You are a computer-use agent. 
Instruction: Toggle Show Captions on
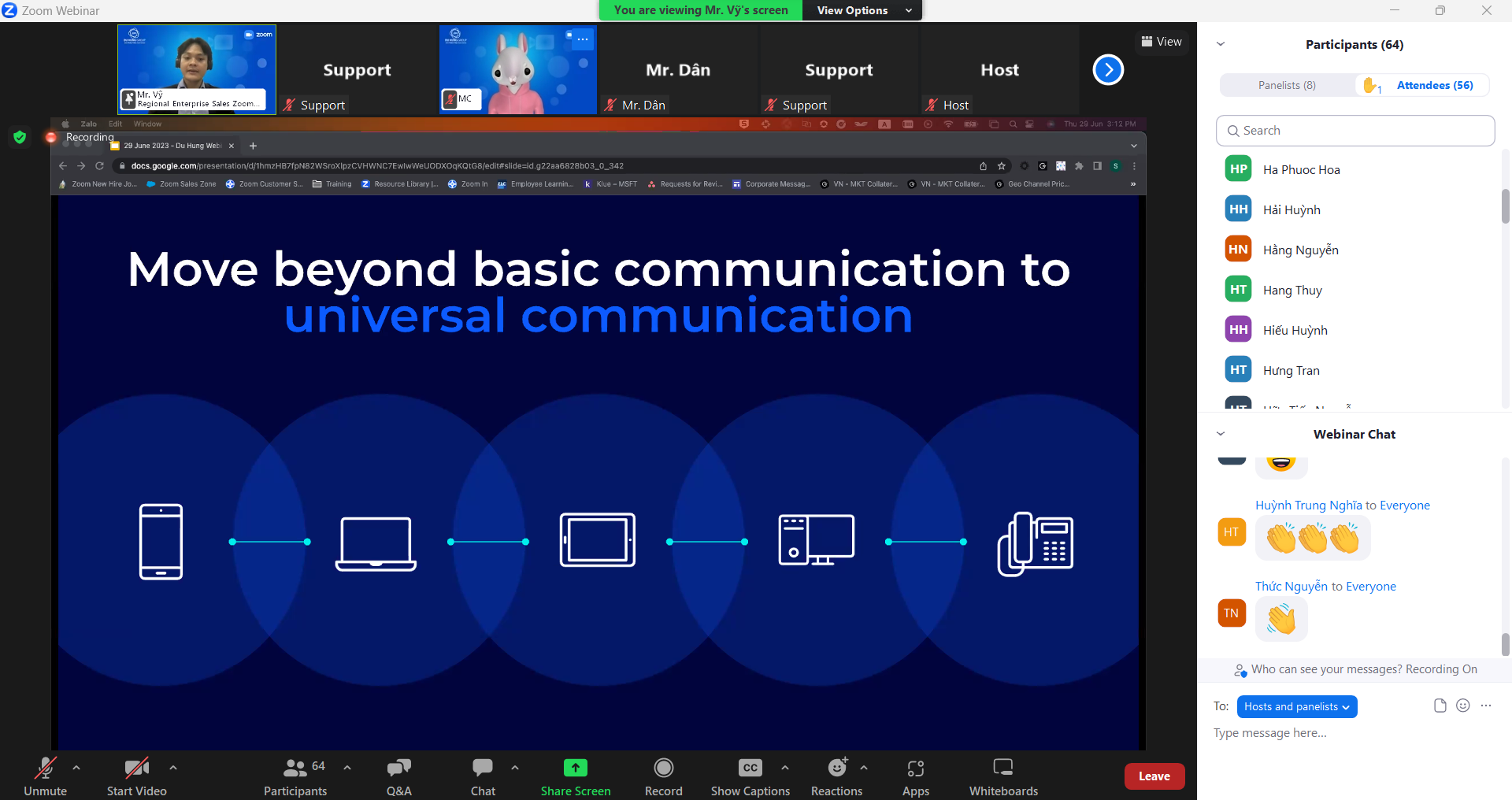click(x=749, y=776)
